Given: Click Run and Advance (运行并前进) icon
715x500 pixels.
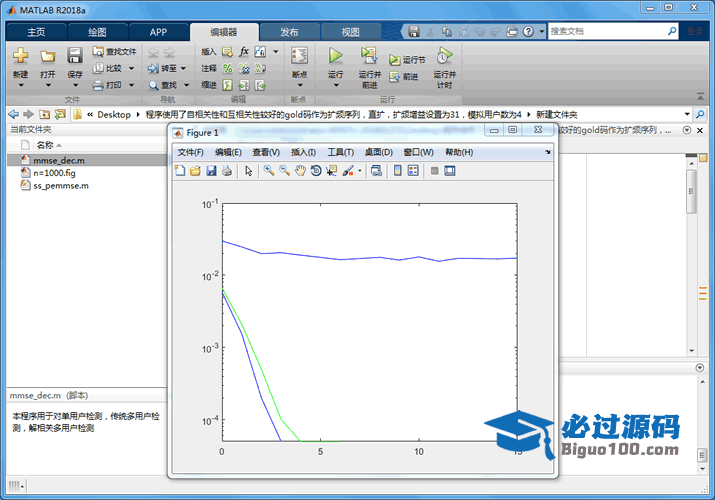Looking at the screenshot, I should click(369, 57).
